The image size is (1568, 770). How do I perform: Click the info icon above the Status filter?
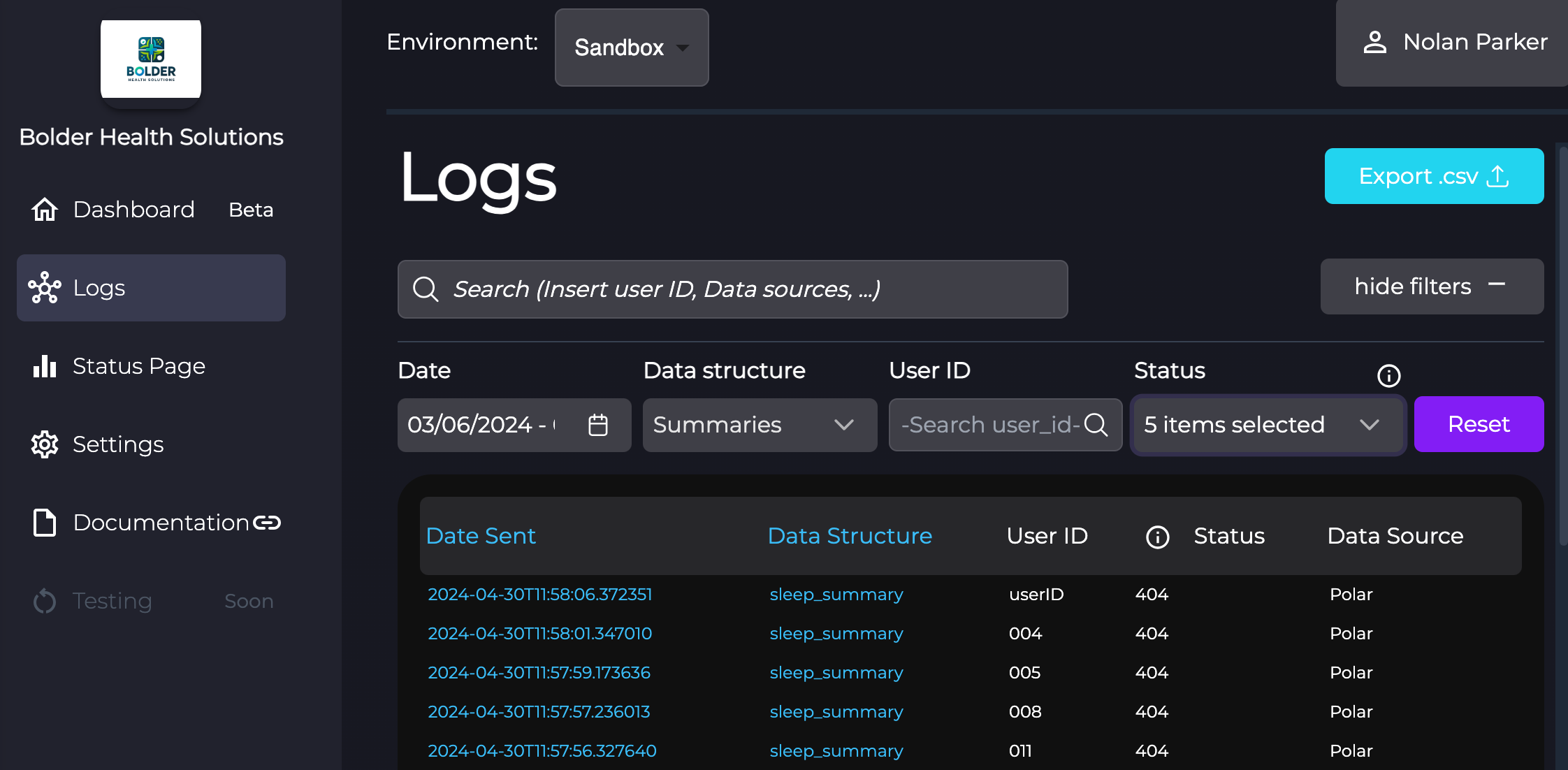[1389, 376]
